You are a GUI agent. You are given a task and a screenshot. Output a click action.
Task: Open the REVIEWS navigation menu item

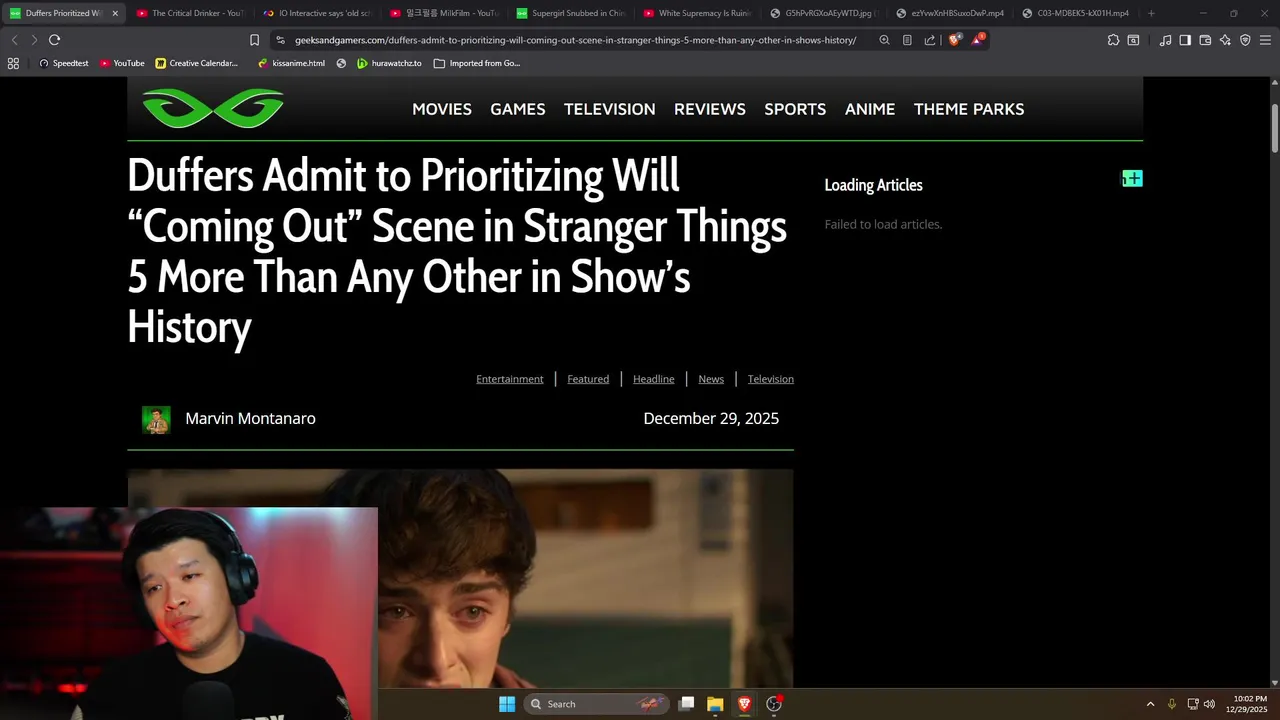[x=710, y=109]
